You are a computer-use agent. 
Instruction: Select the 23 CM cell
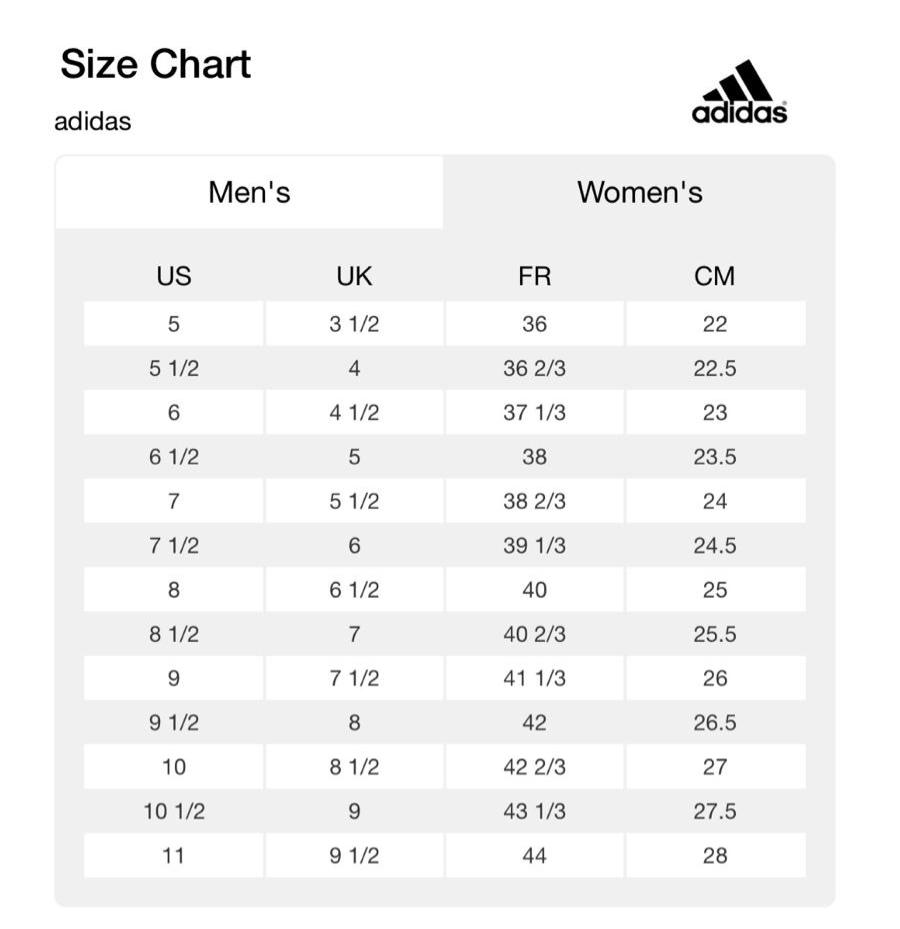tap(714, 413)
